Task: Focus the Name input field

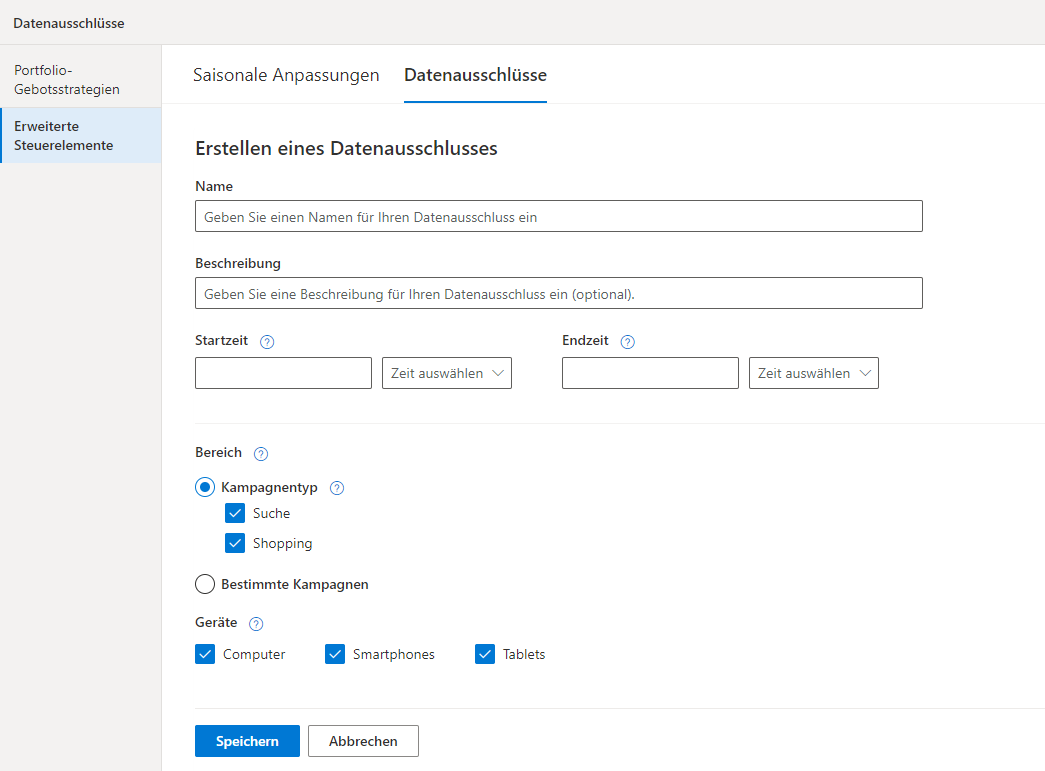Action: click(x=558, y=217)
